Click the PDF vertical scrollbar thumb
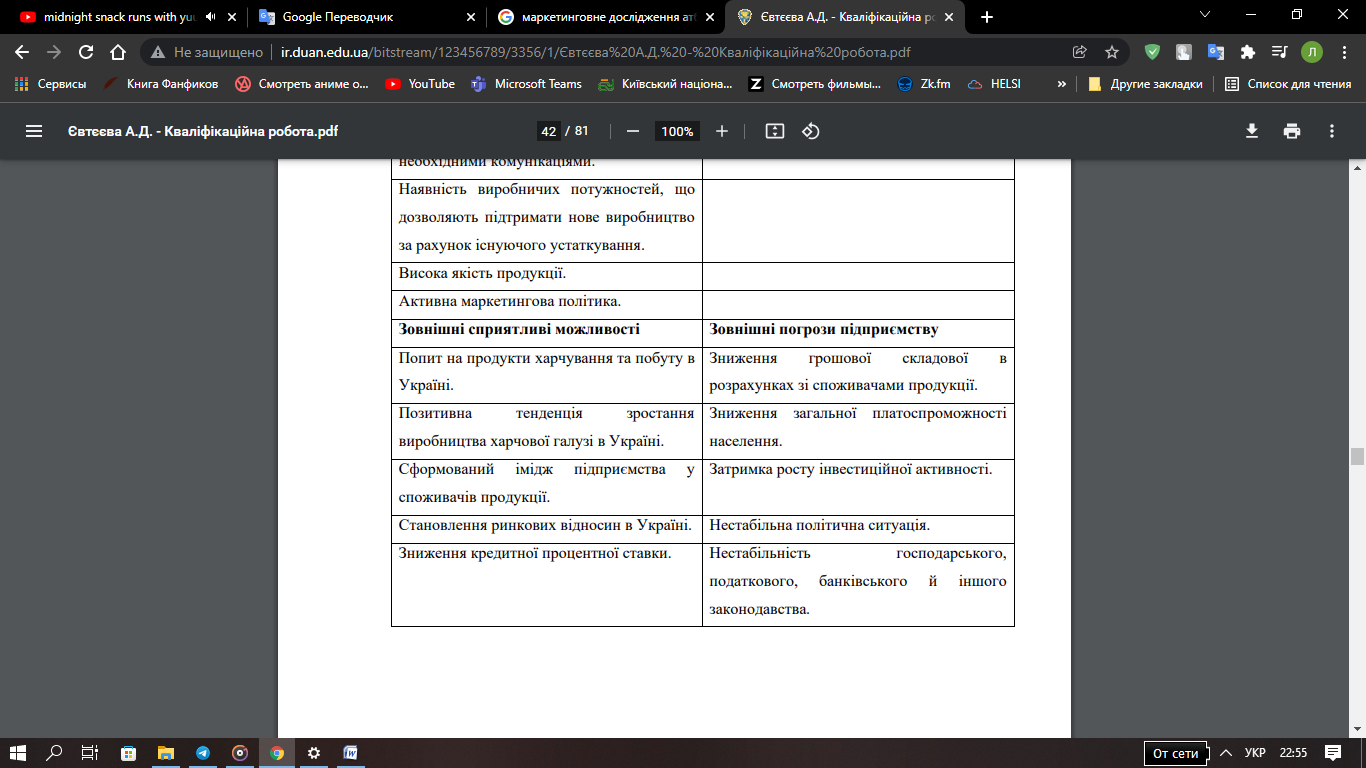Viewport: 1366px width, 768px height. 1357,457
